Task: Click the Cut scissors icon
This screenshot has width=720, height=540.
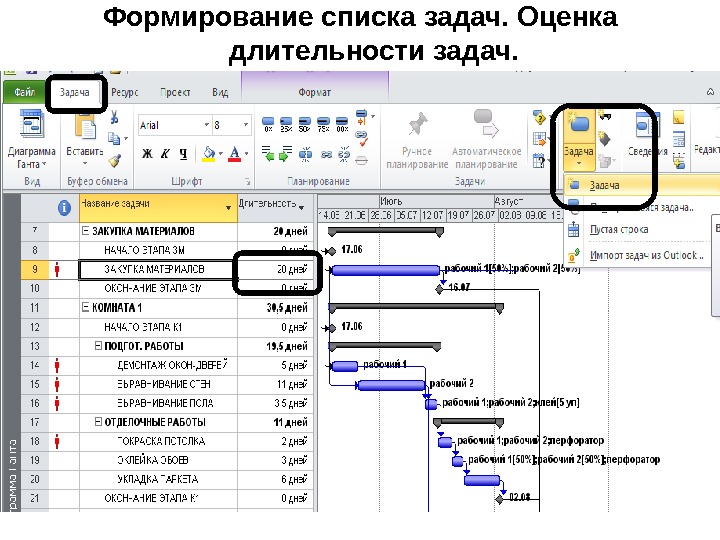Action: pyautogui.click(x=114, y=117)
